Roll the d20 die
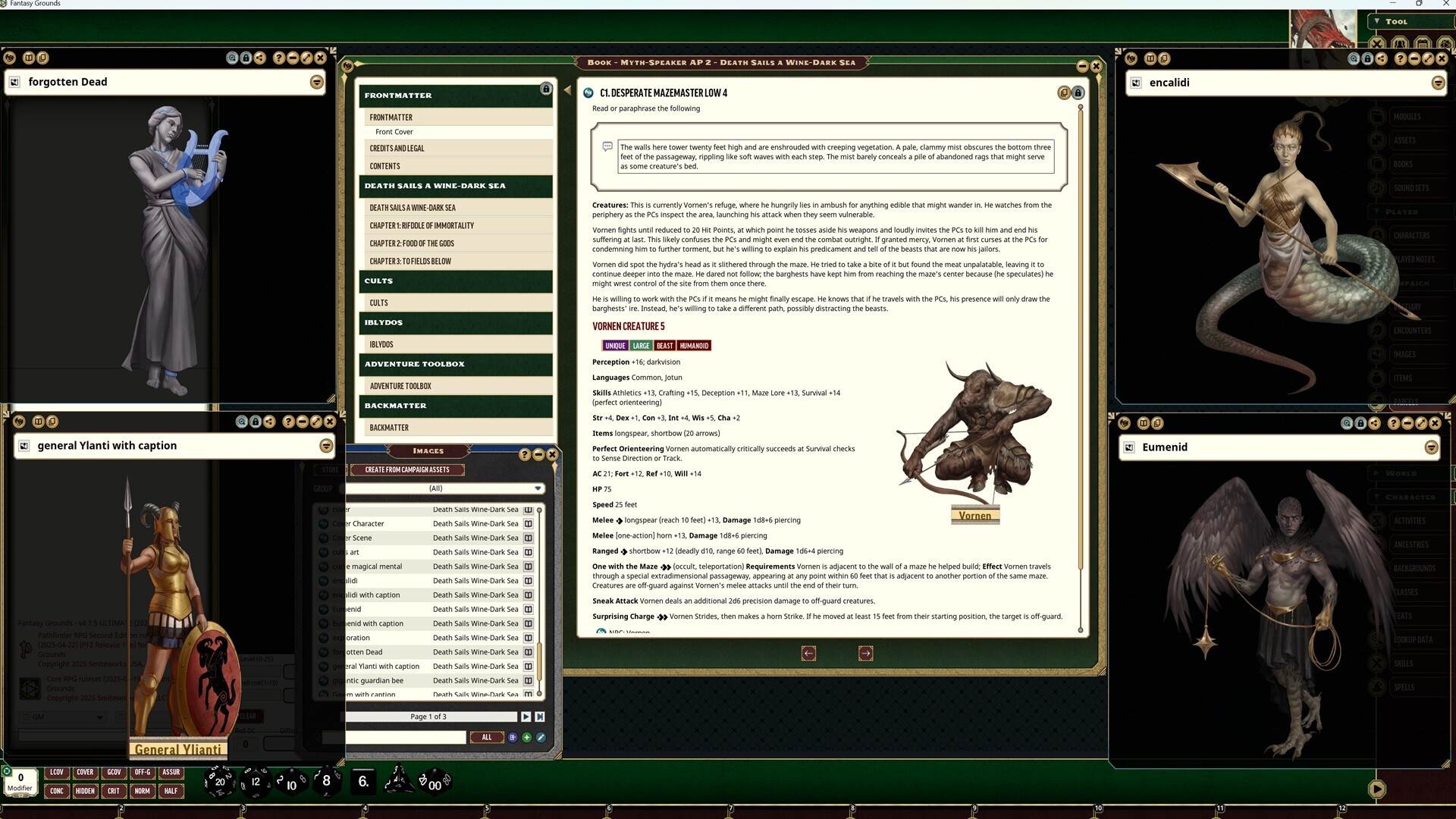This screenshot has height=819, width=1456. [219, 780]
